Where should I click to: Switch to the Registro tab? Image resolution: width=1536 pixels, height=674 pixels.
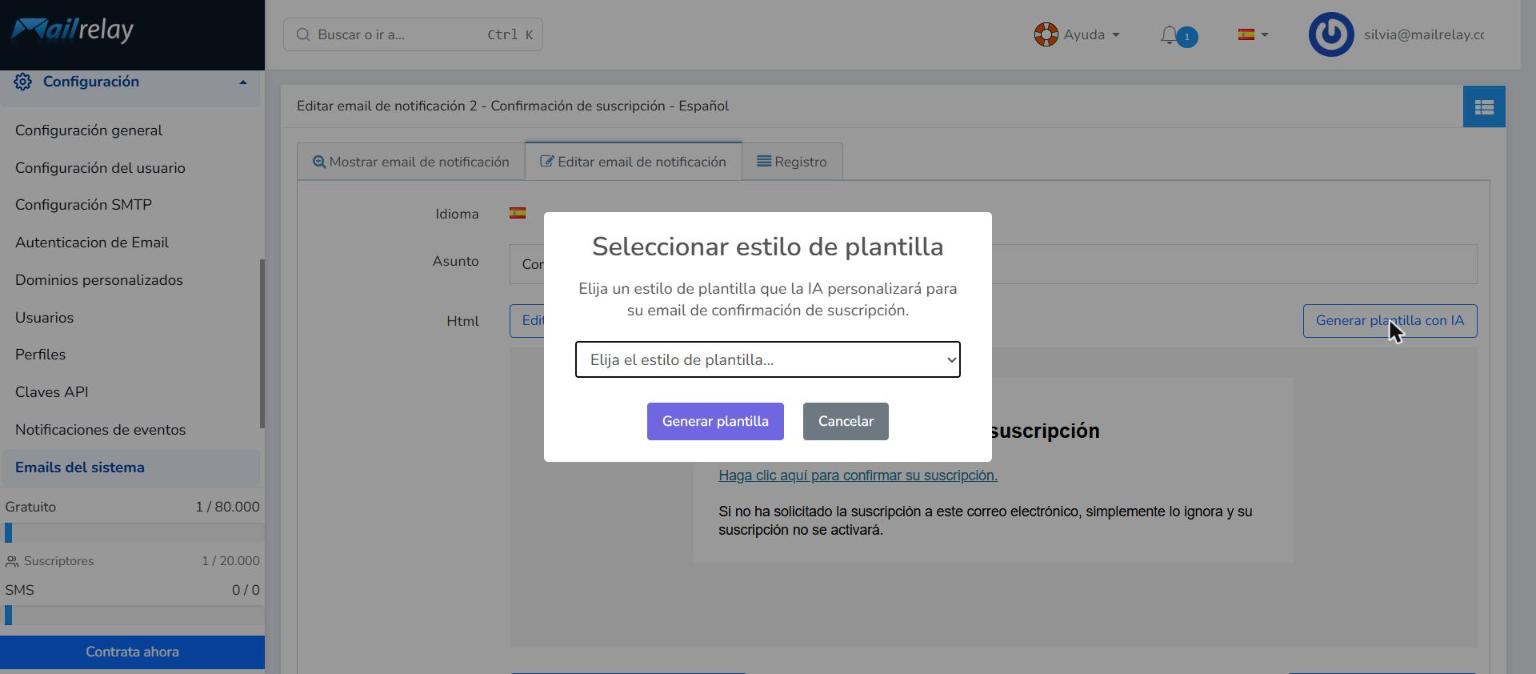(792, 162)
